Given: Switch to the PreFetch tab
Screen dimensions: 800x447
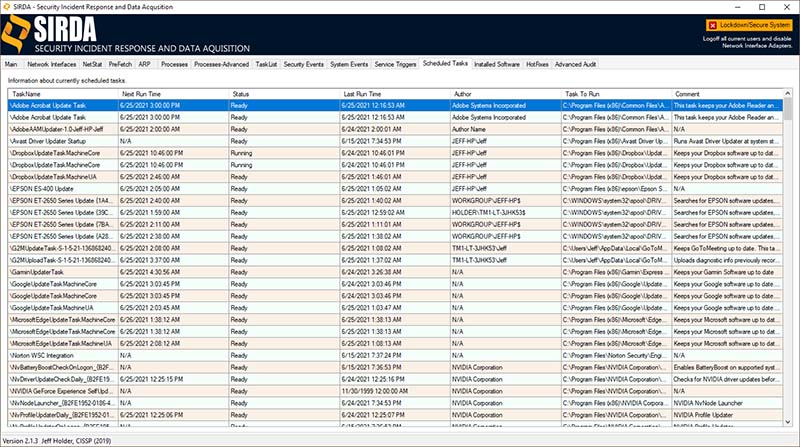Looking at the screenshot, I should [120, 64].
